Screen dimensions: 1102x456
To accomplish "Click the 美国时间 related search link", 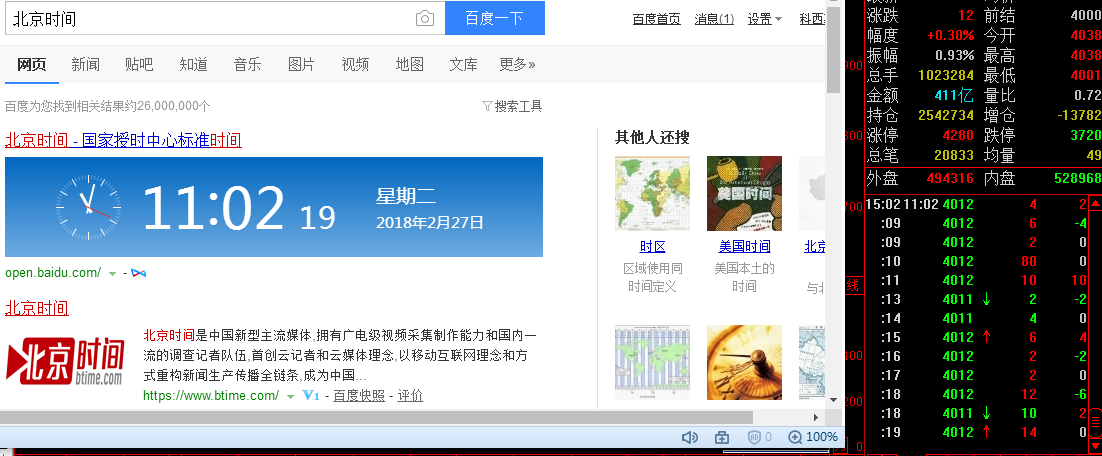I will click(744, 247).
